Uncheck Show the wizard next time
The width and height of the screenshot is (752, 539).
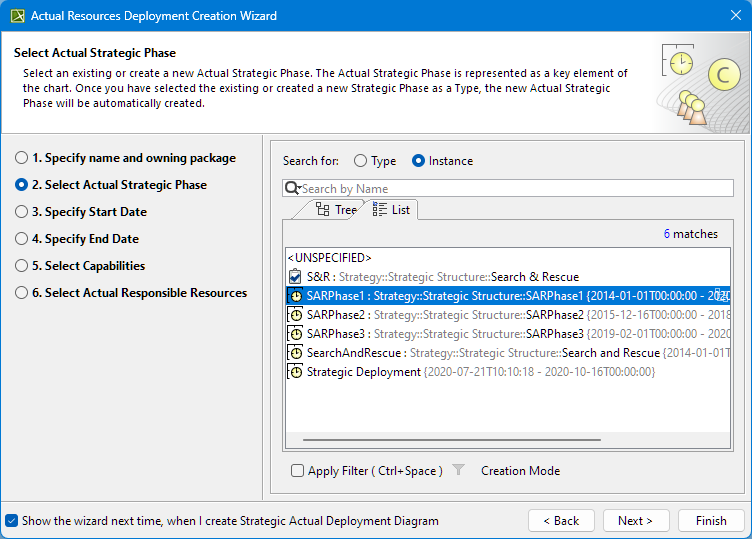tap(12, 521)
